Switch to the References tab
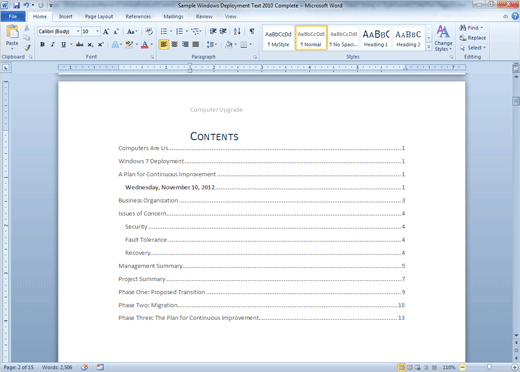The width and height of the screenshot is (520, 372). [138, 16]
